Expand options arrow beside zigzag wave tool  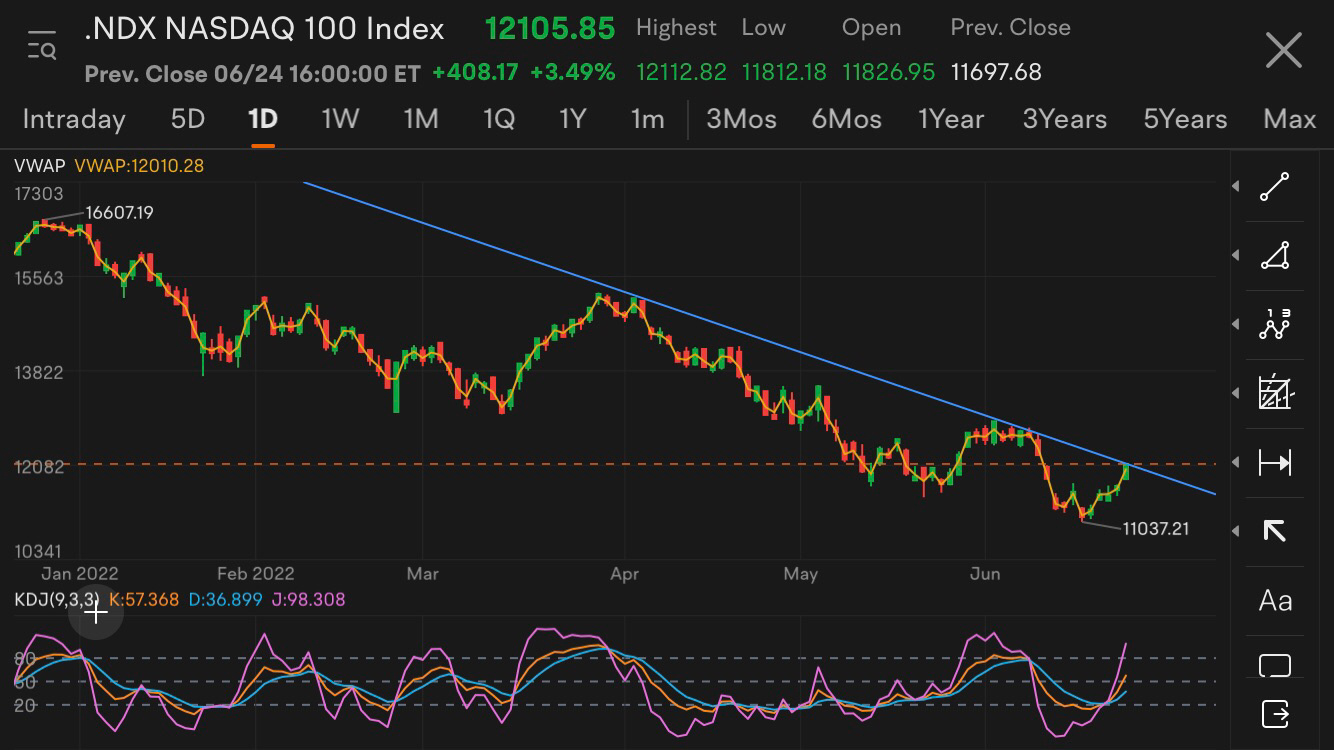pos(1237,325)
